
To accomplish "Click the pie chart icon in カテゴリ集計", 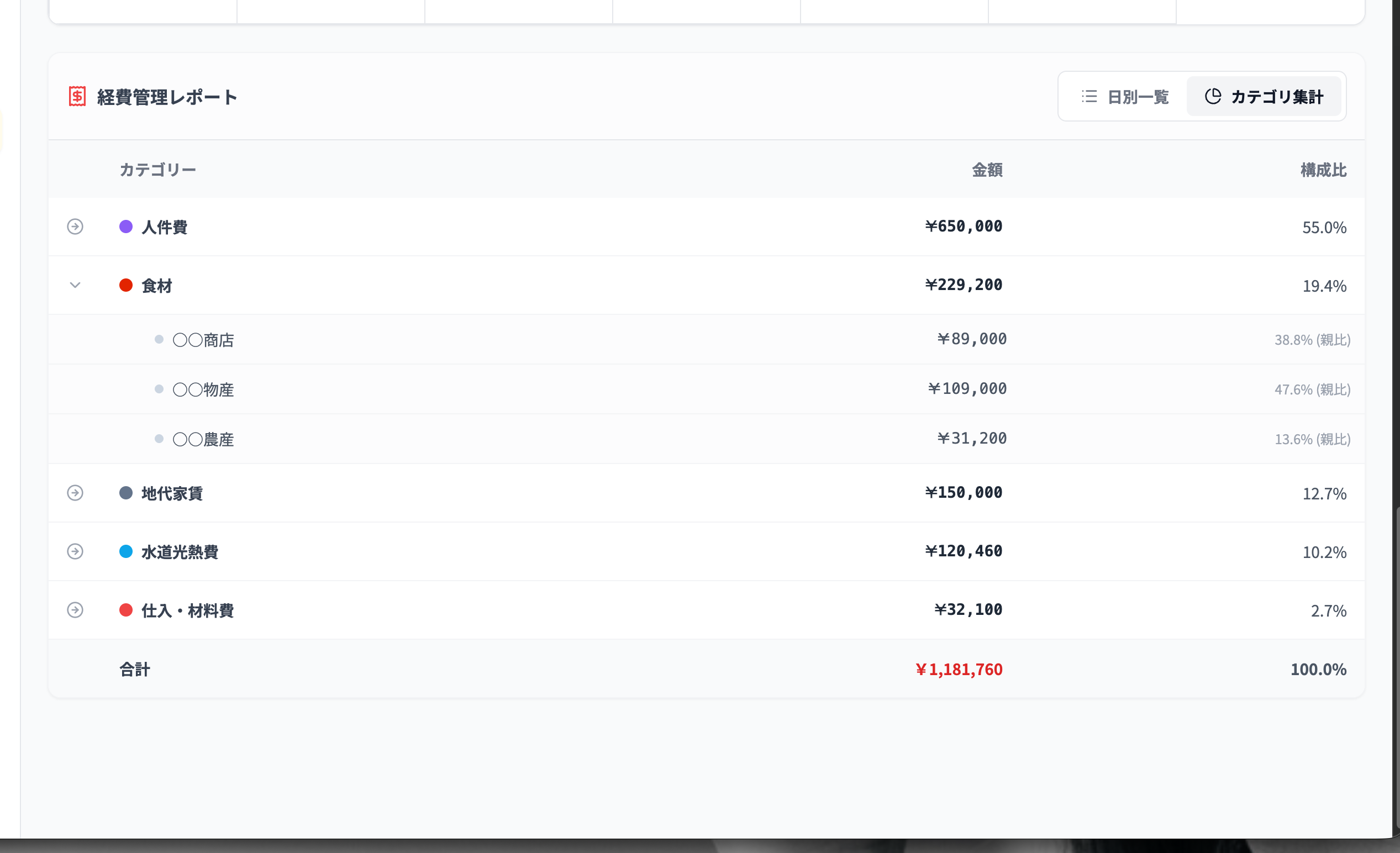I will click(1213, 97).
